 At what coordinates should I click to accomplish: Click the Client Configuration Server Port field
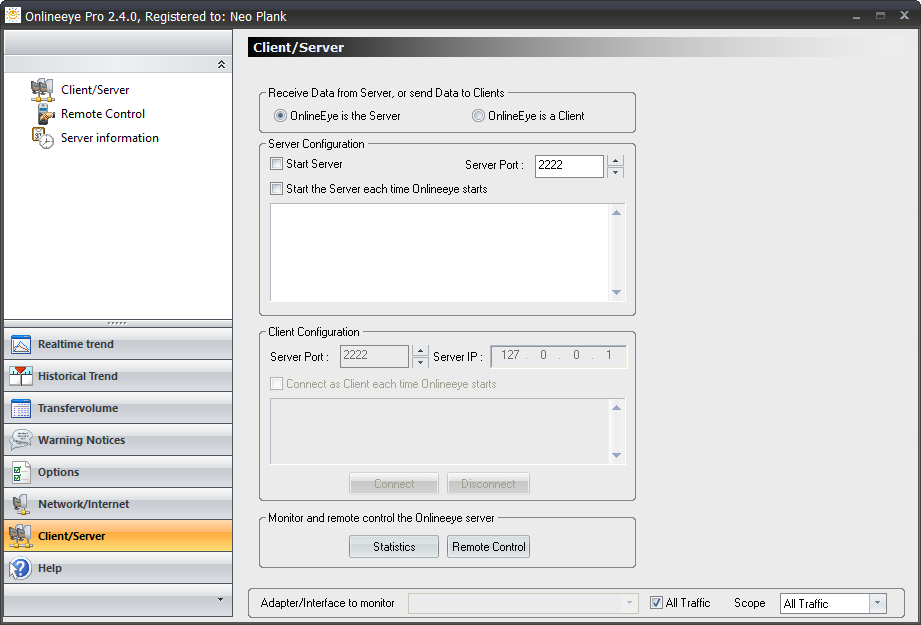[x=374, y=356]
